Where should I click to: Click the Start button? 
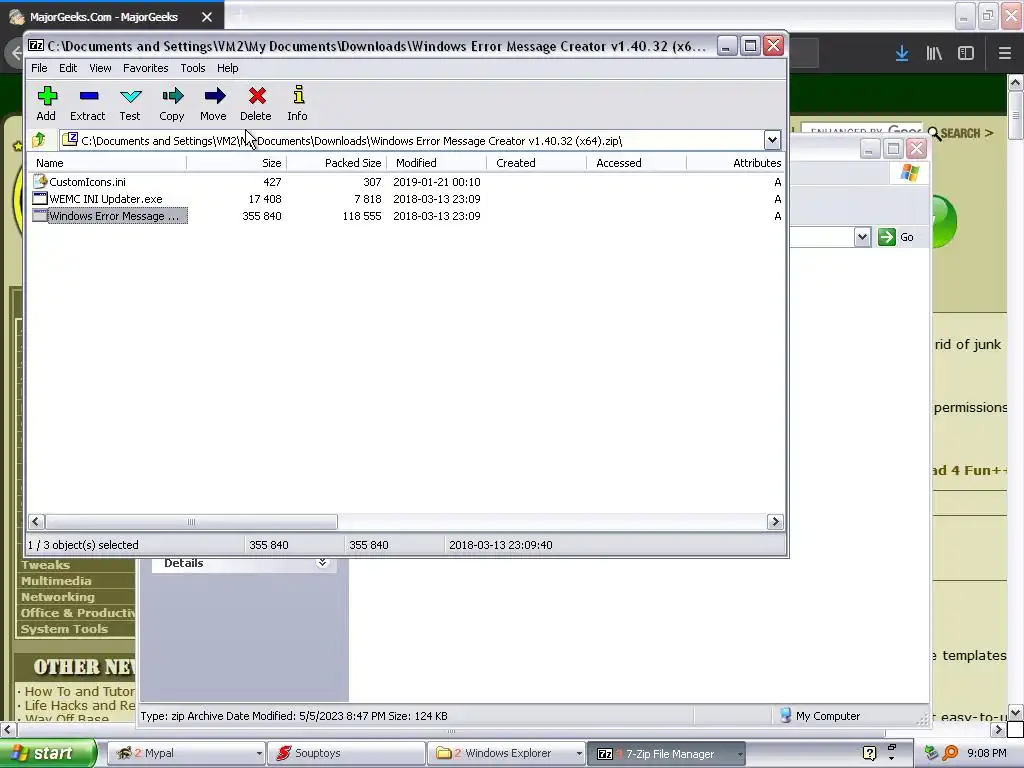tap(48, 753)
